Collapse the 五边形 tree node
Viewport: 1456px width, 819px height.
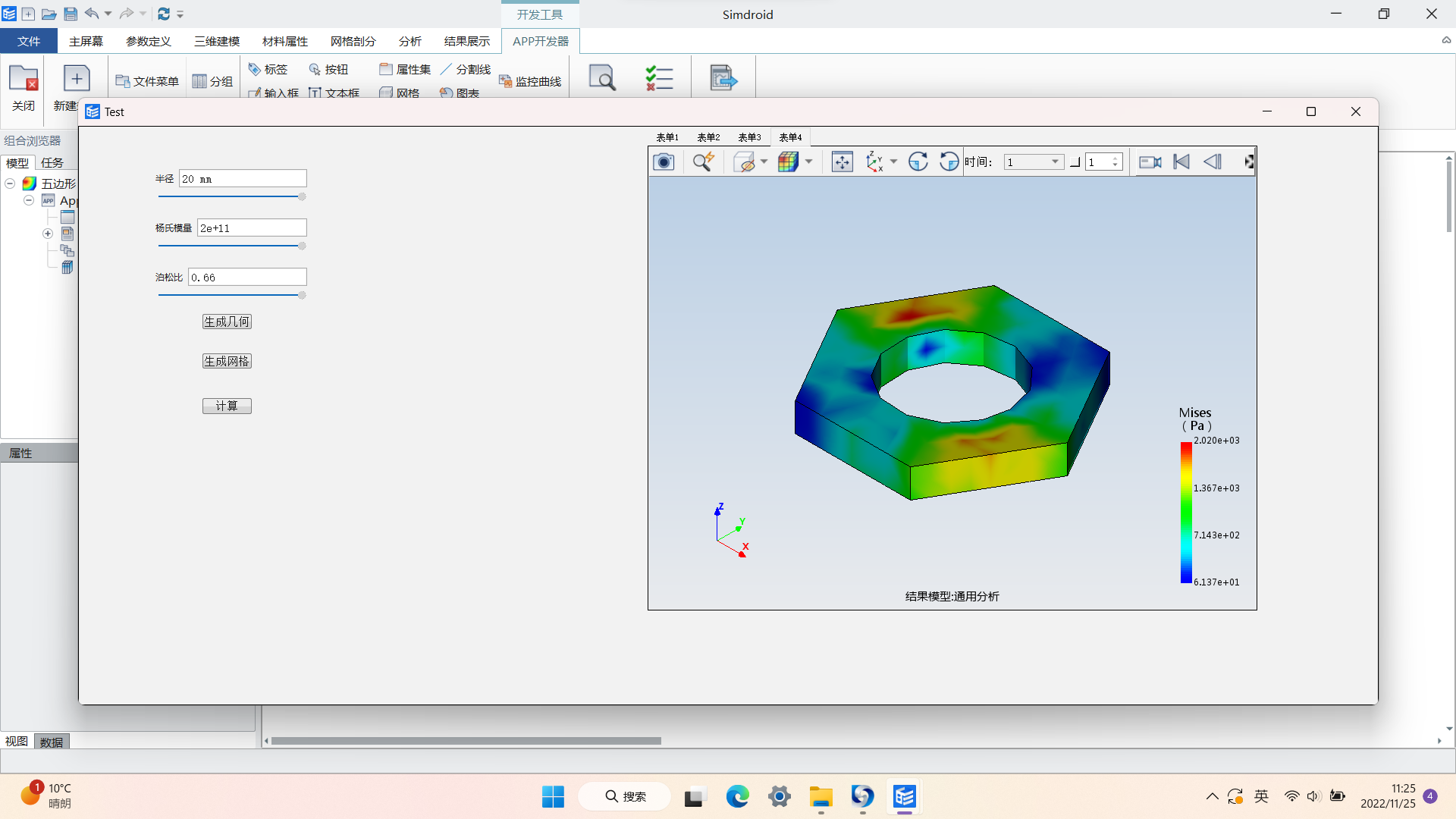(10, 184)
